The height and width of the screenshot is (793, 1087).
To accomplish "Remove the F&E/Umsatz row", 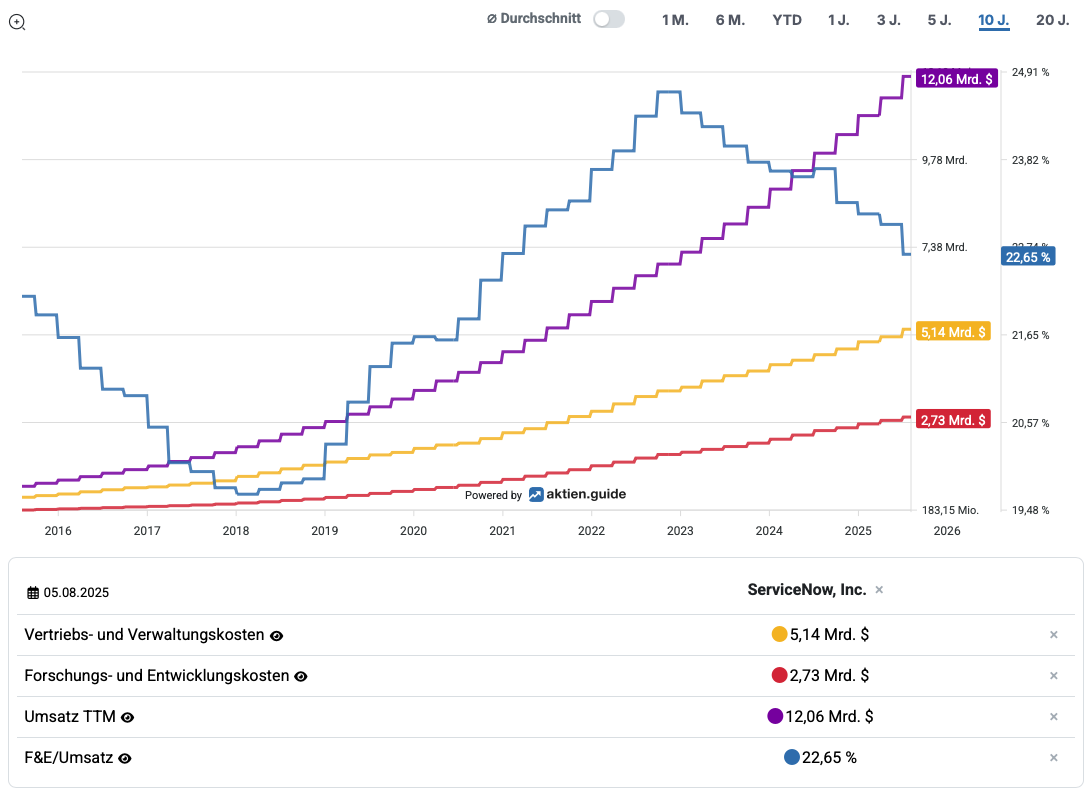I will click(x=1054, y=758).
